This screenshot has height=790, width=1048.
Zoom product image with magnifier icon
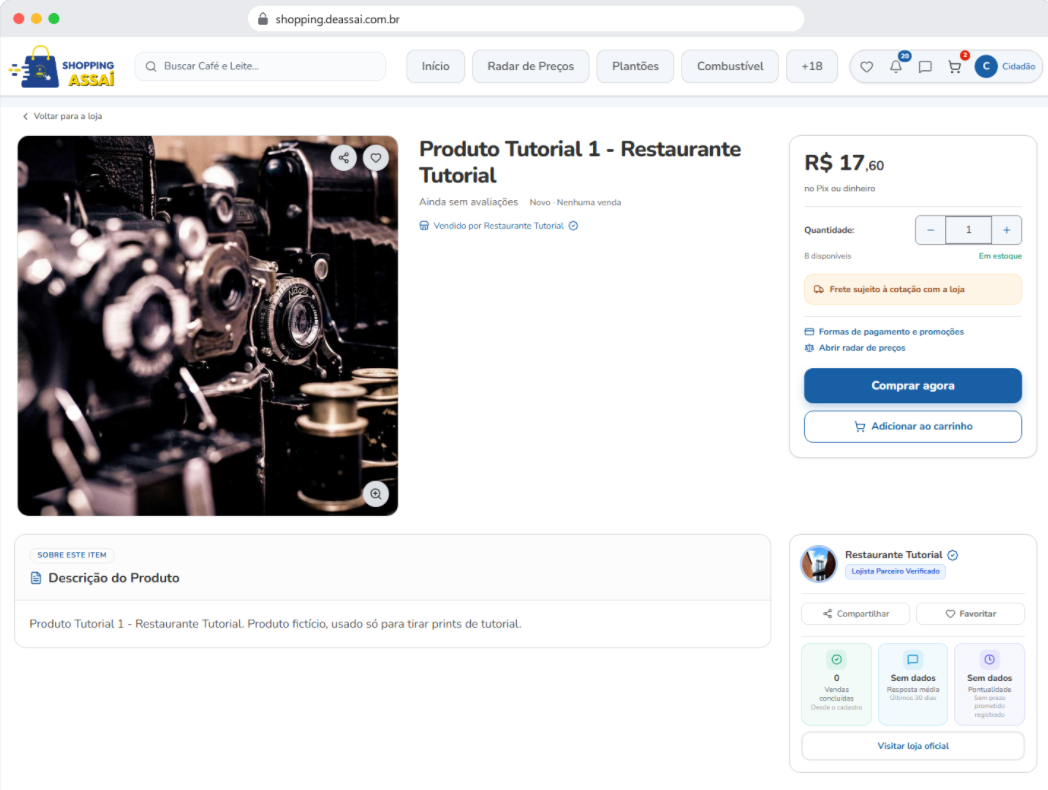coord(376,494)
